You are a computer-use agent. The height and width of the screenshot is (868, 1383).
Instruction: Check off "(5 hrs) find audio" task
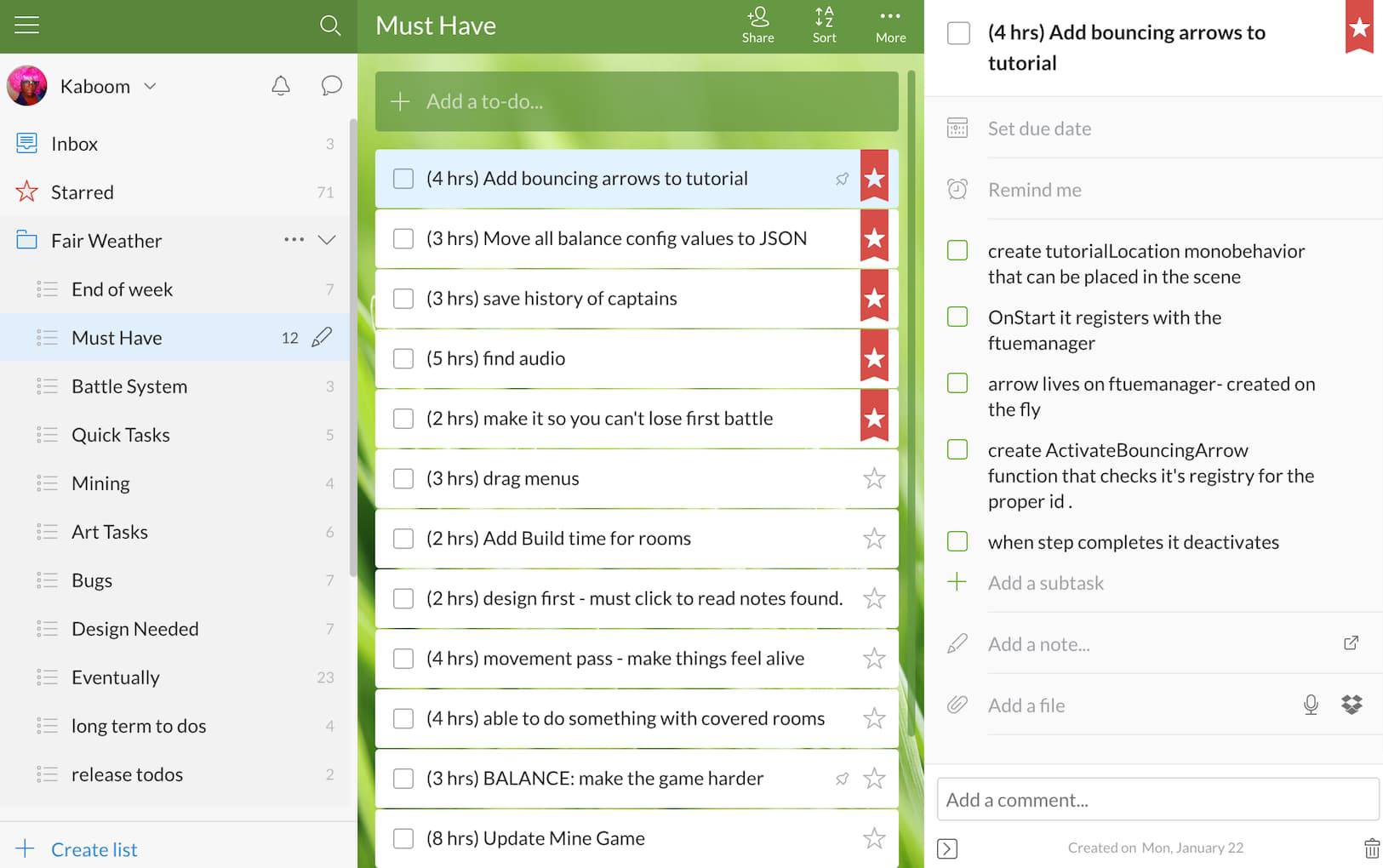click(403, 358)
